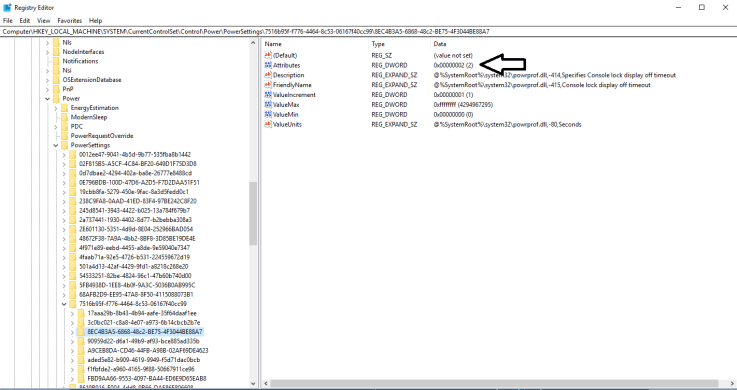Click the FriendlyName string value icon

(x=268, y=85)
